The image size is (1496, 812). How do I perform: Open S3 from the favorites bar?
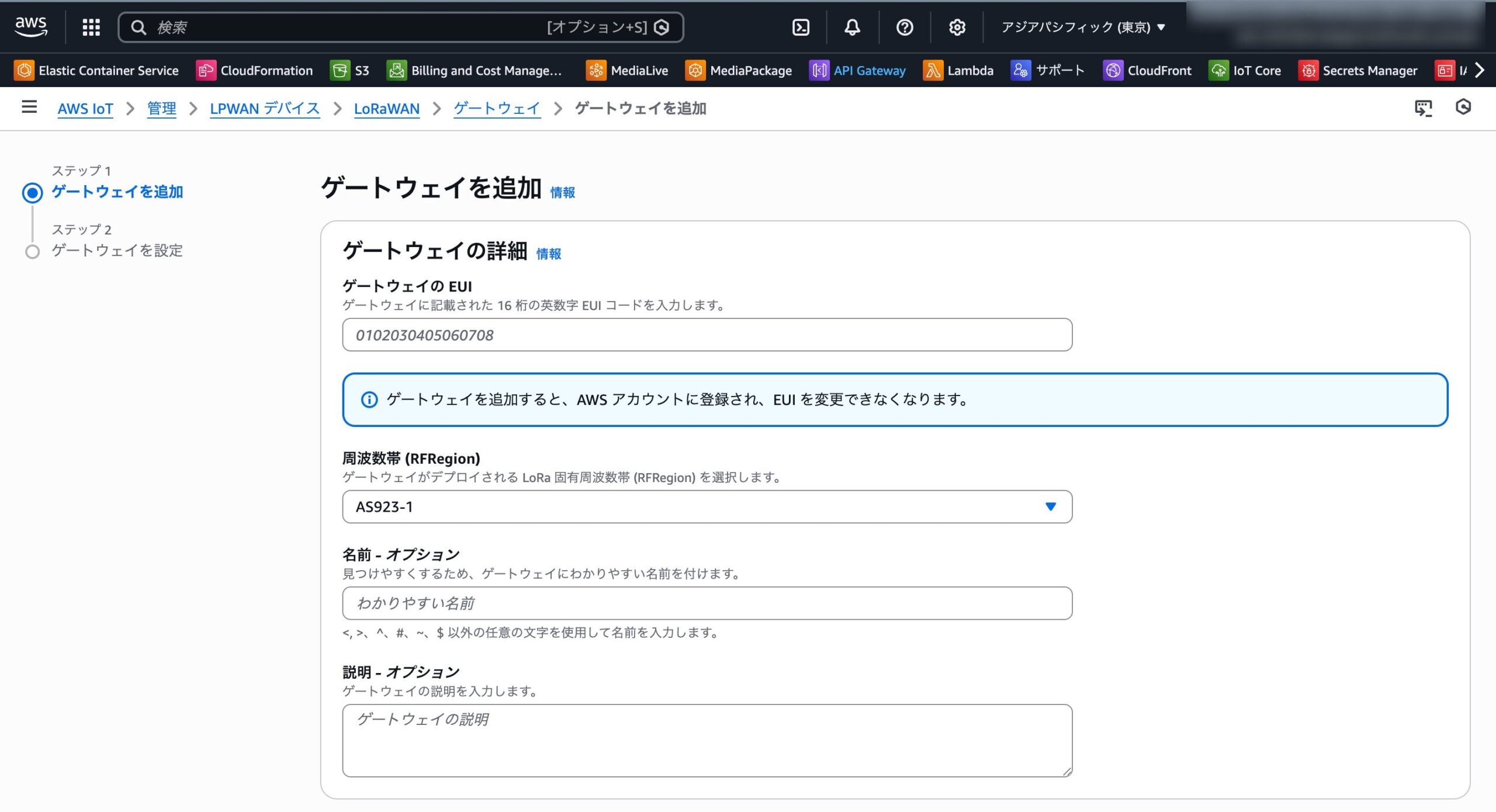pos(351,70)
